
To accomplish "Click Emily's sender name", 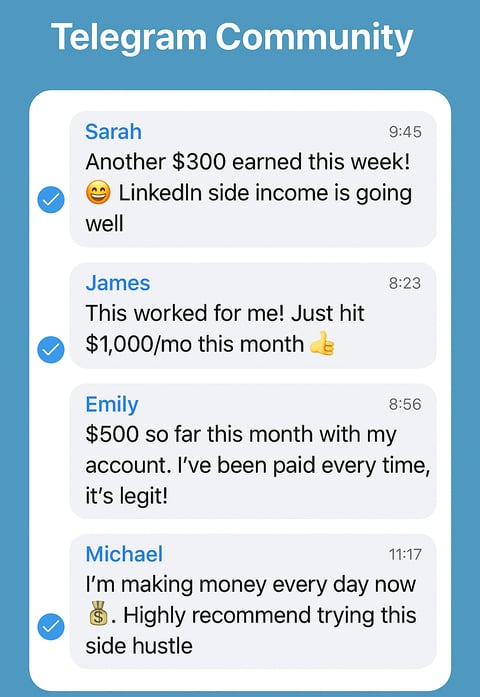I will point(112,405).
